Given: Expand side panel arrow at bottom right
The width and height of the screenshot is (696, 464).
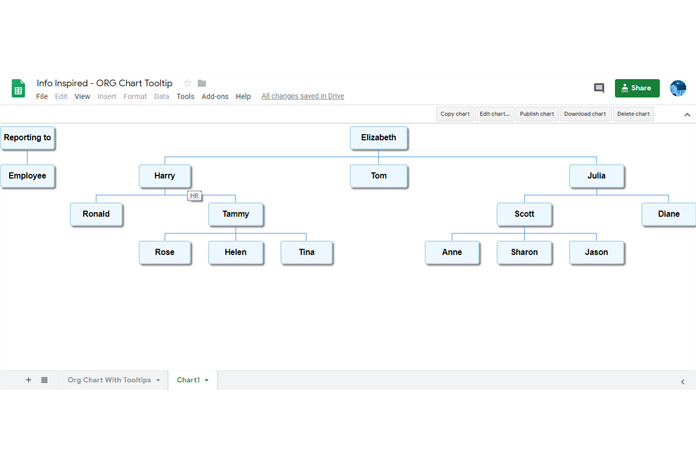Looking at the screenshot, I should 683,381.
